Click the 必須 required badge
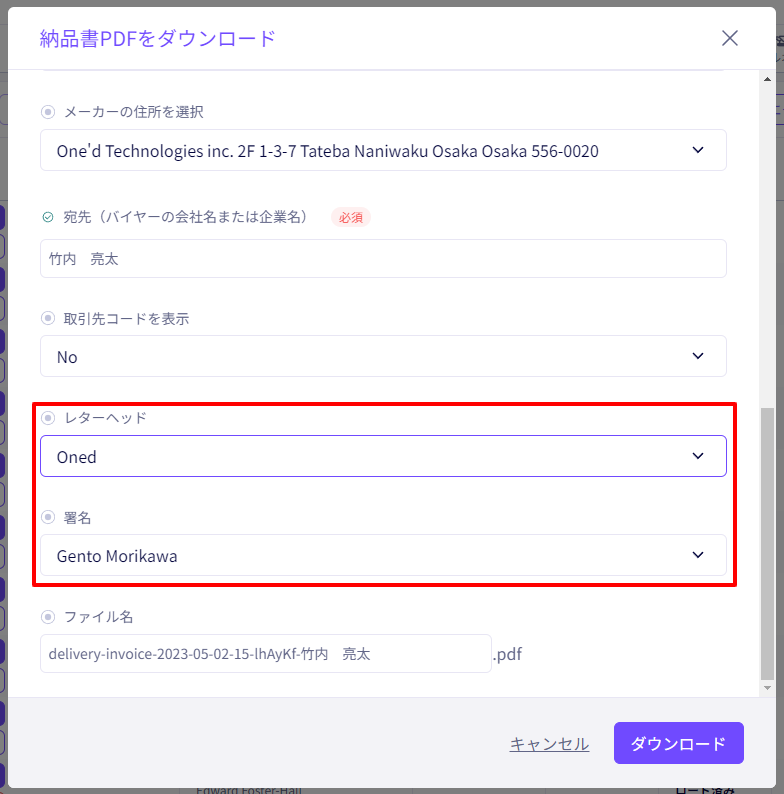Screen dimensions: 784x794 pos(351,217)
